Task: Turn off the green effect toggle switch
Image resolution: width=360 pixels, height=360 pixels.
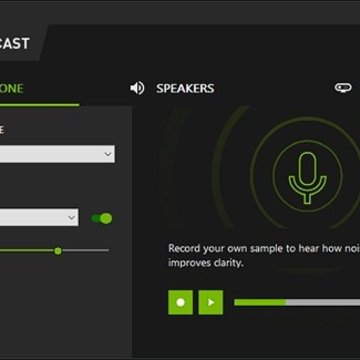Action: (102, 219)
